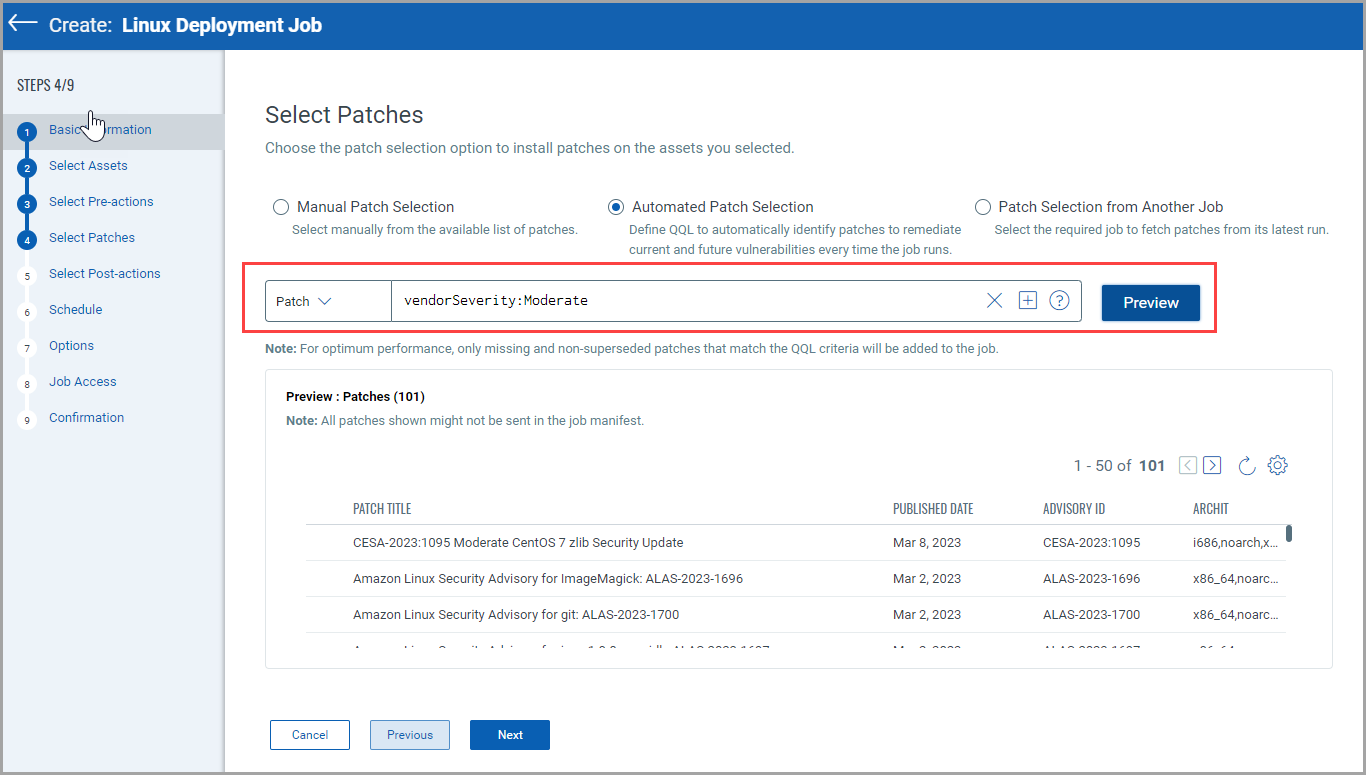Click the Cancel button
Viewport: 1366px width, 775px height.
(x=310, y=735)
